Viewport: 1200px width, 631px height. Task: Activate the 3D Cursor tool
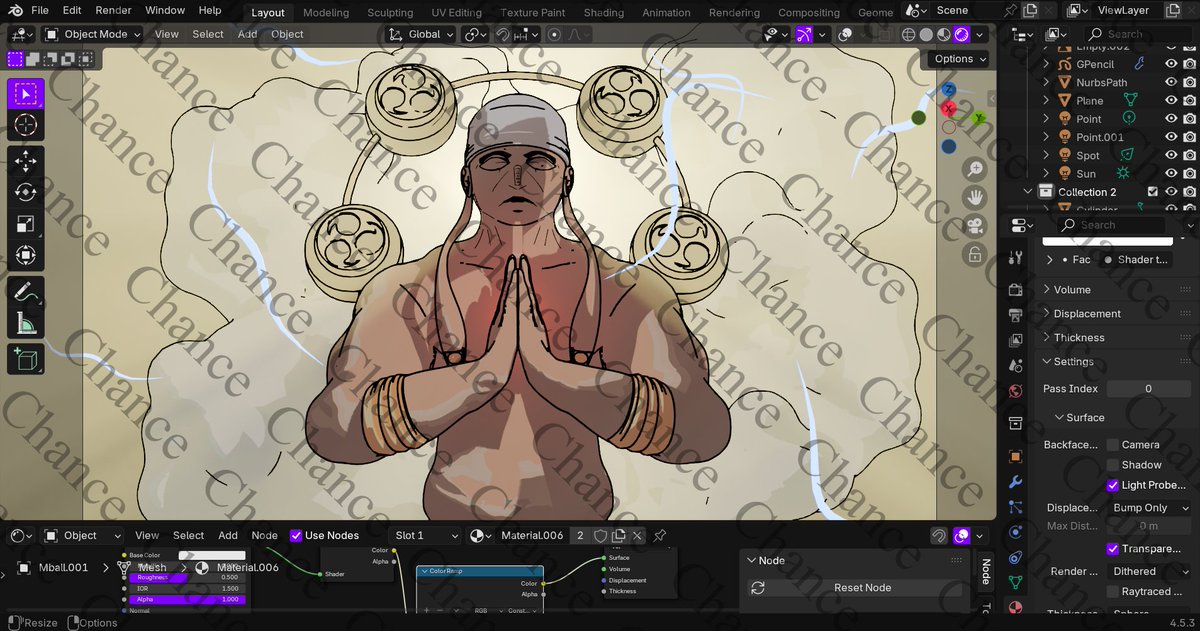26,126
